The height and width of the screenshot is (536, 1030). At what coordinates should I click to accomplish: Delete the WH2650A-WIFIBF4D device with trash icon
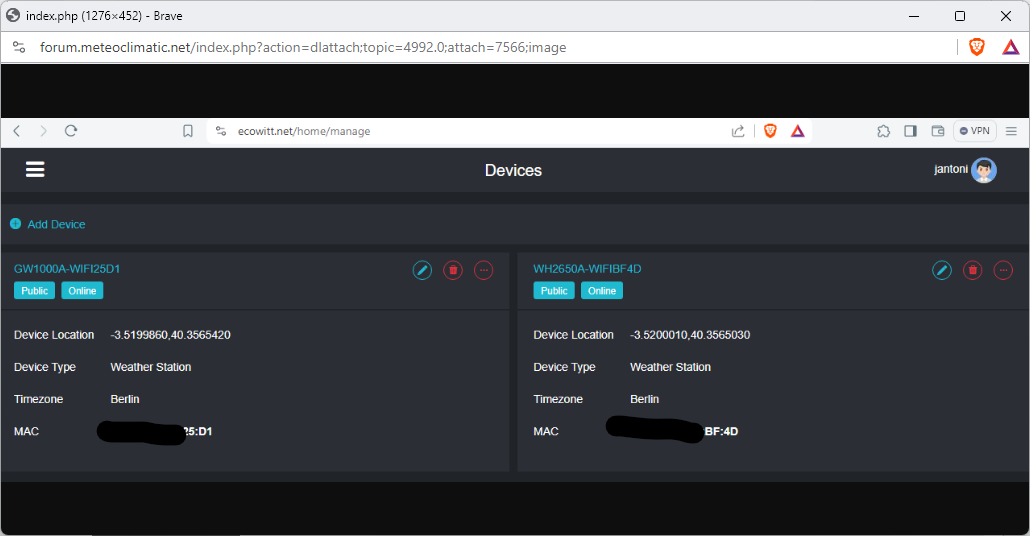click(x=972, y=270)
